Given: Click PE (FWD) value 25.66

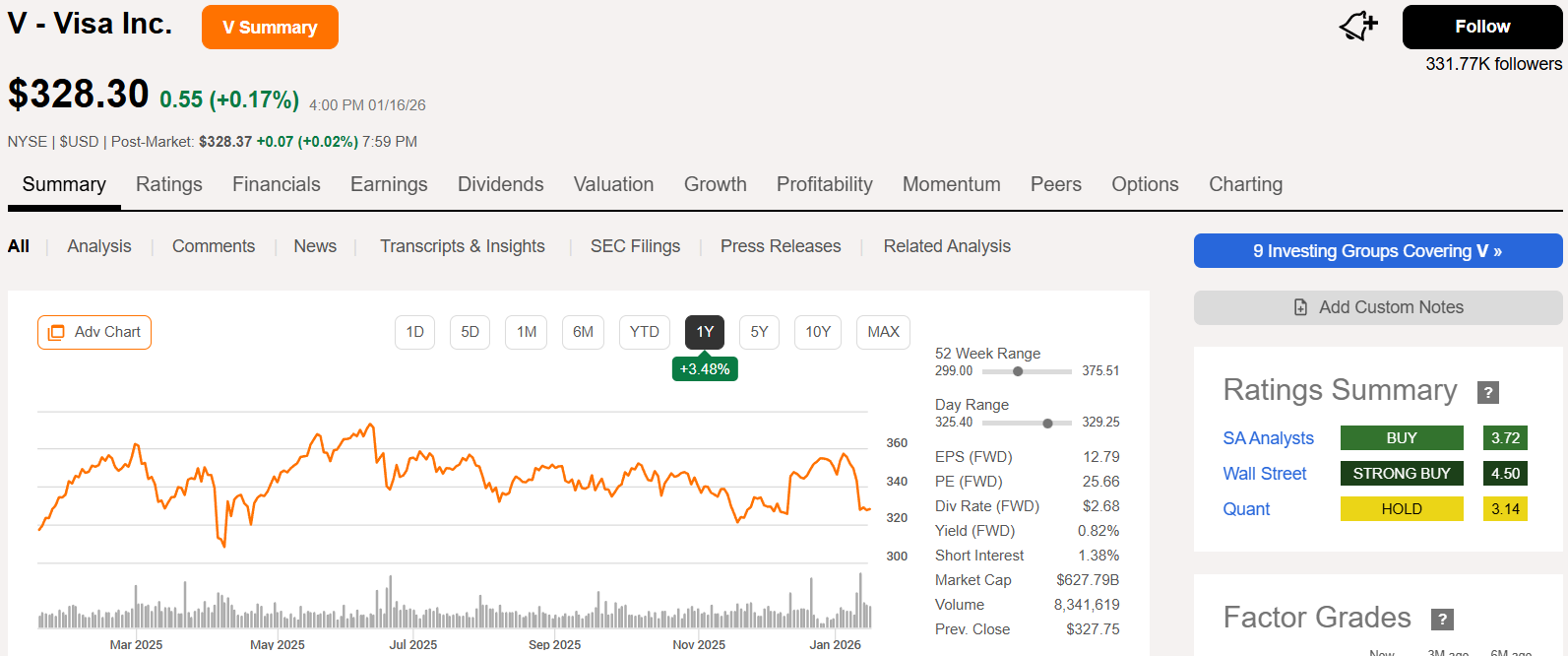Looking at the screenshot, I should point(1101,482).
